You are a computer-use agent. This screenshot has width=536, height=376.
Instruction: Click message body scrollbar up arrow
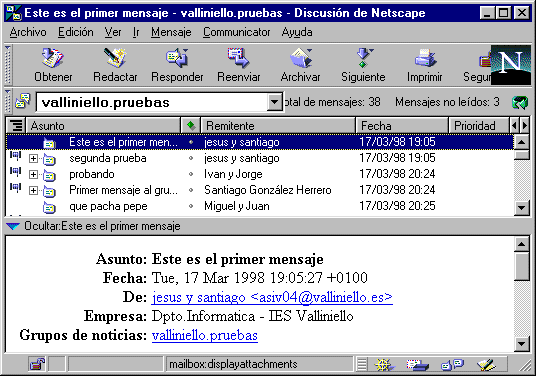522,244
